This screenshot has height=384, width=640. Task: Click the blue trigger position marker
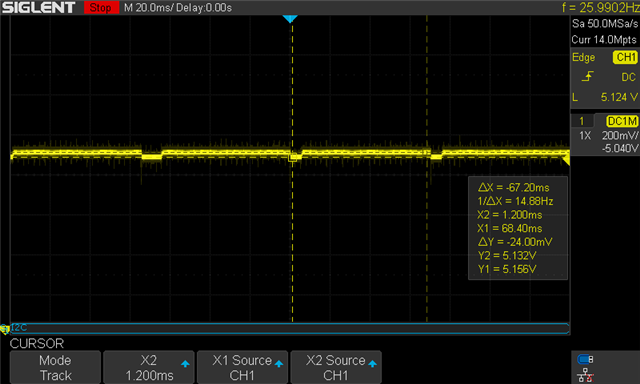(x=290, y=19)
